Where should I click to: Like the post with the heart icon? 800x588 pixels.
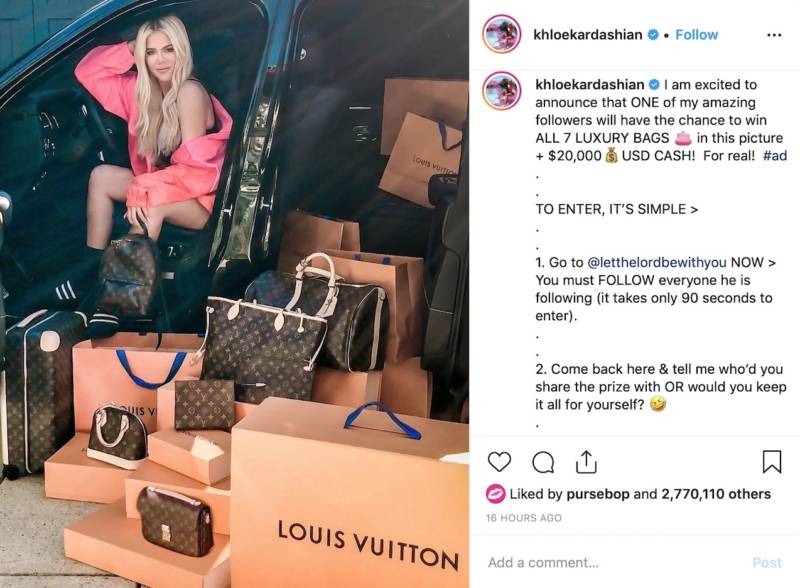(499, 462)
